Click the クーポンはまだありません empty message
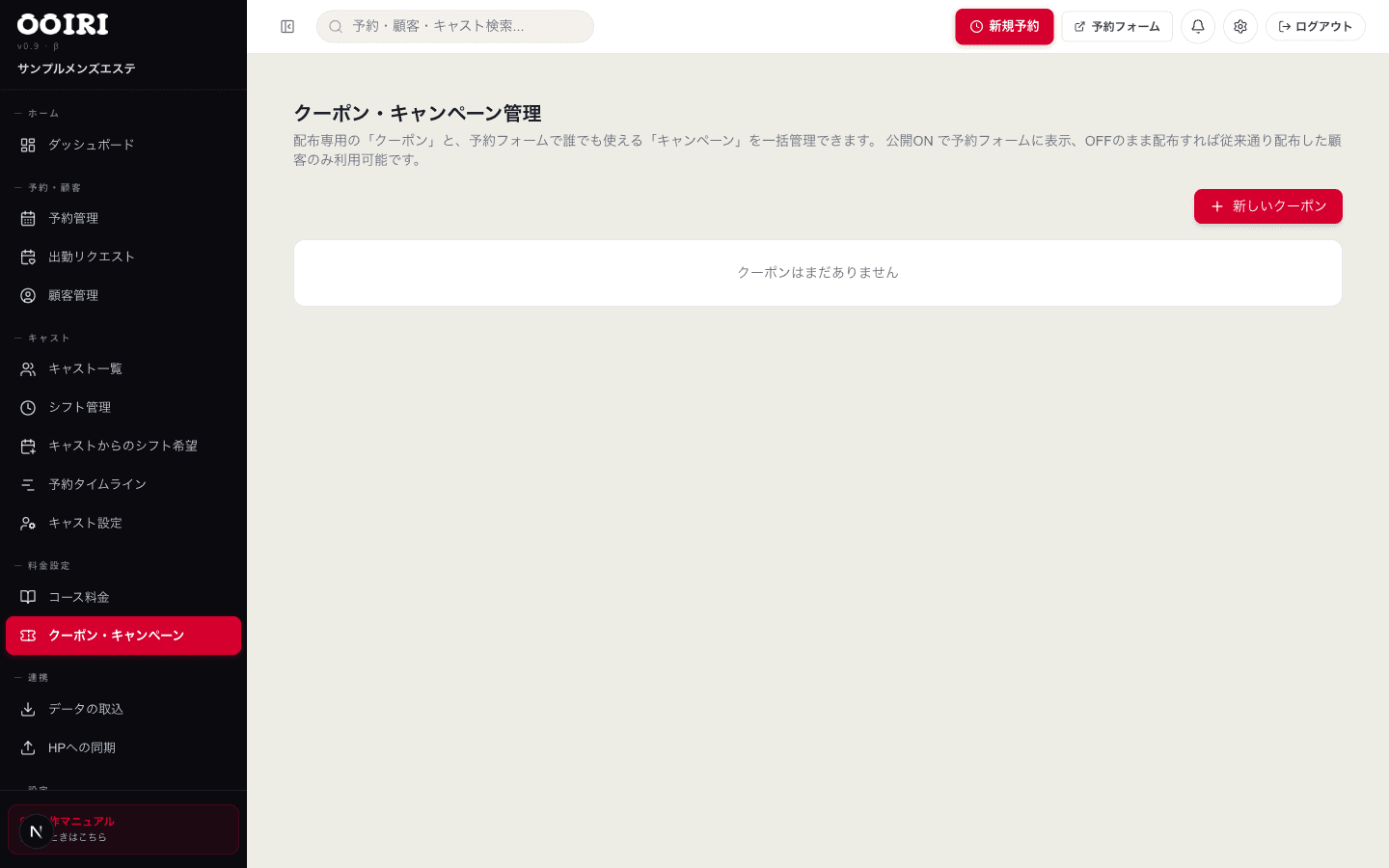This screenshot has height=868, width=1389. pyautogui.click(x=818, y=273)
